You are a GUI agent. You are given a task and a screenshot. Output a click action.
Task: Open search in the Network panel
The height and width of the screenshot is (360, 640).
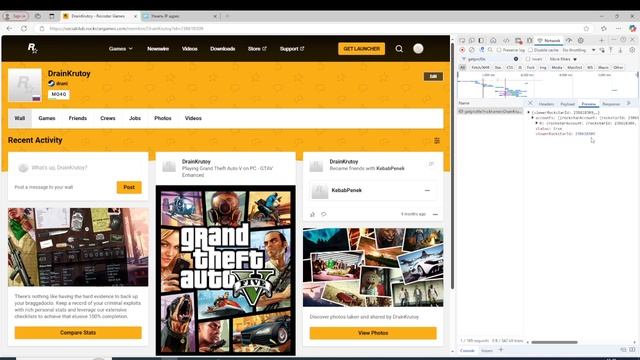[x=490, y=50]
